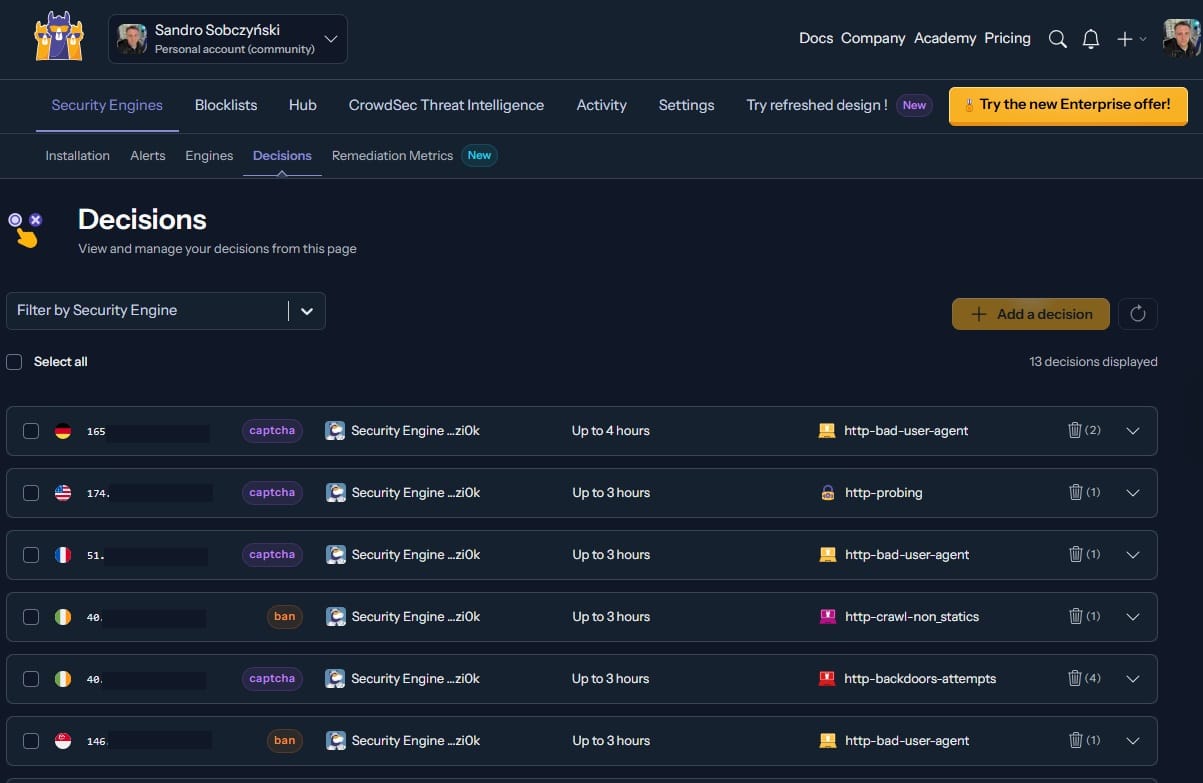Open the Filter by Security Engine dropdown
Viewport: 1203px width, 783px height.
point(166,311)
